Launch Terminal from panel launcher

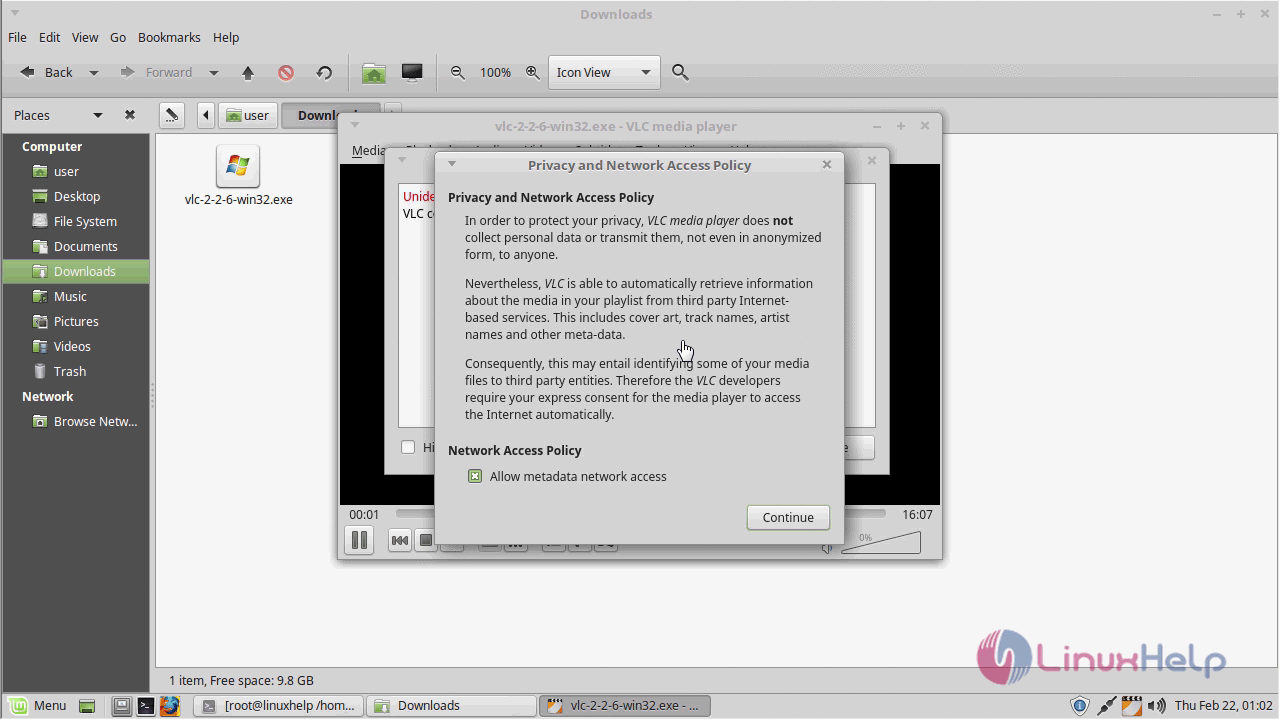click(146, 706)
